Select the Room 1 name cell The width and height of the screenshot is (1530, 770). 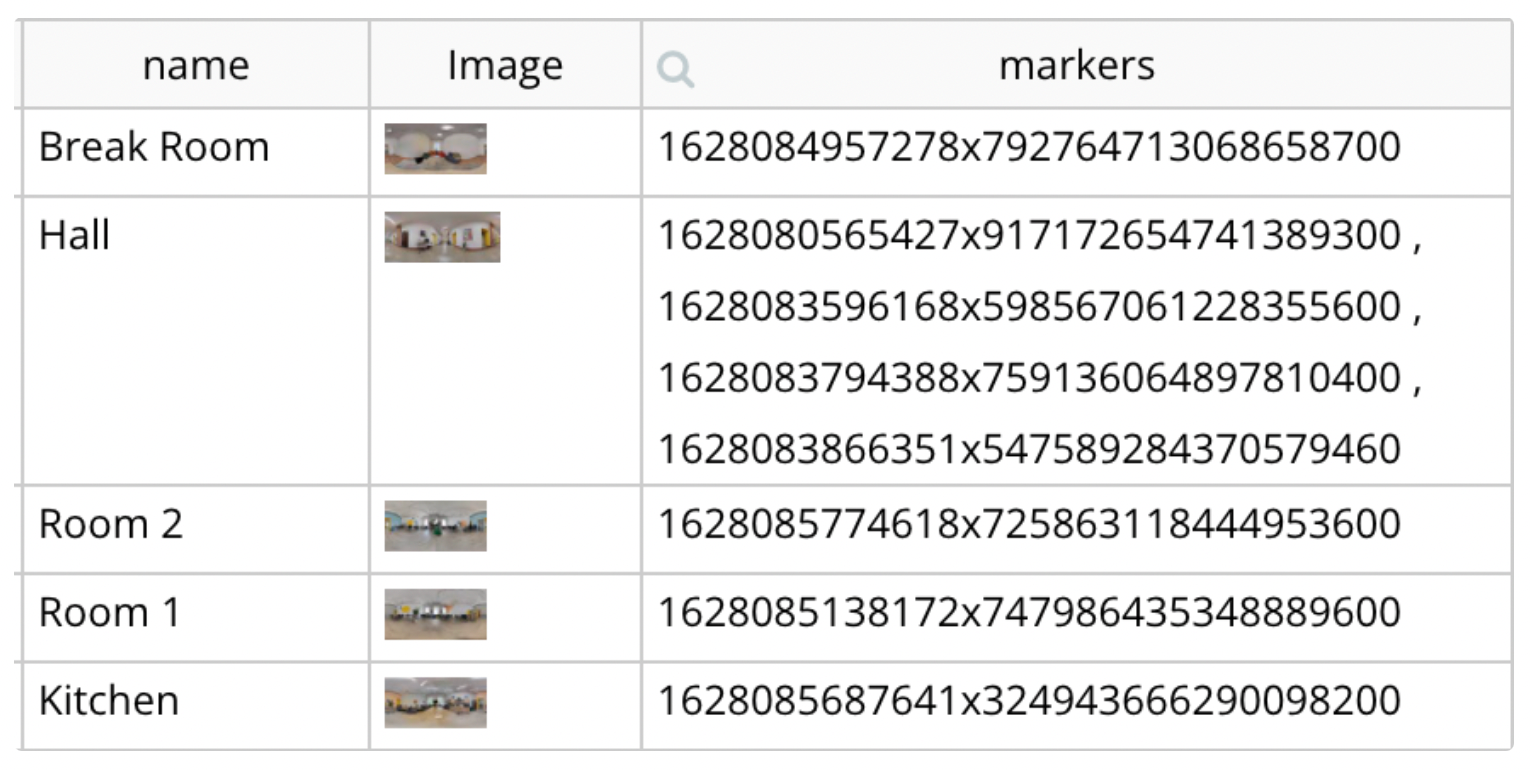(x=195, y=617)
